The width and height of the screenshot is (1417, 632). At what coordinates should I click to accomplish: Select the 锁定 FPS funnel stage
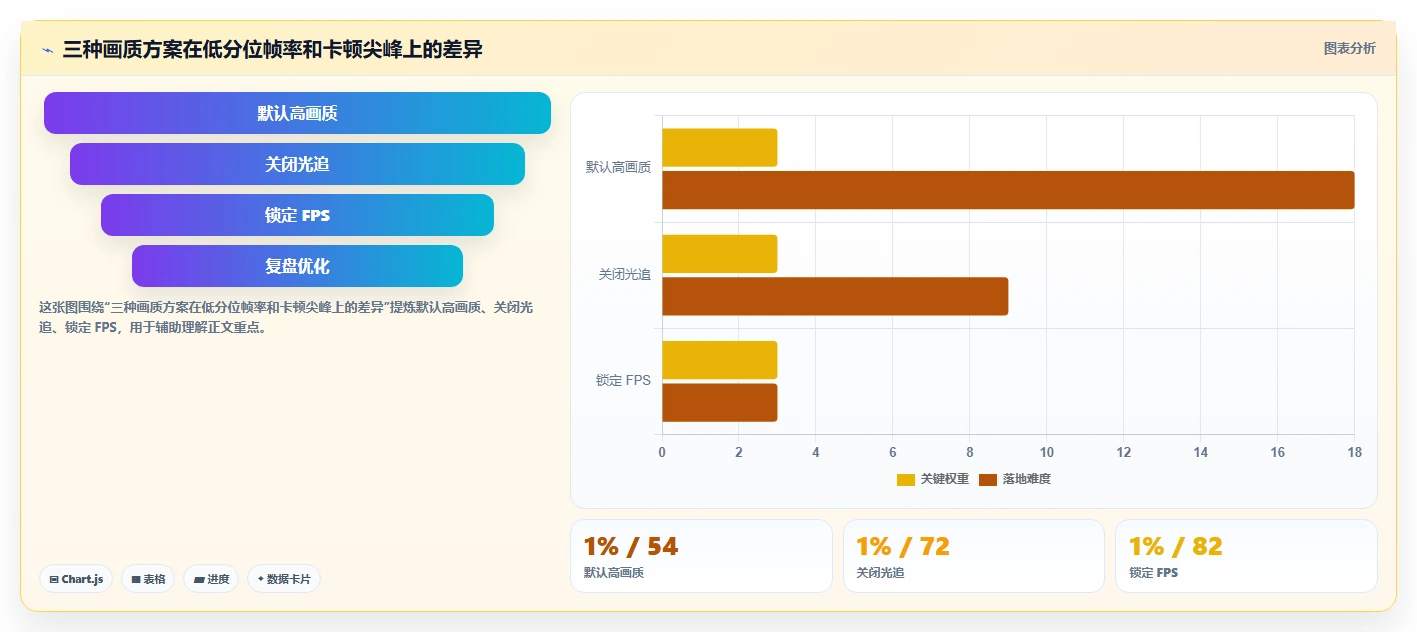tap(297, 215)
